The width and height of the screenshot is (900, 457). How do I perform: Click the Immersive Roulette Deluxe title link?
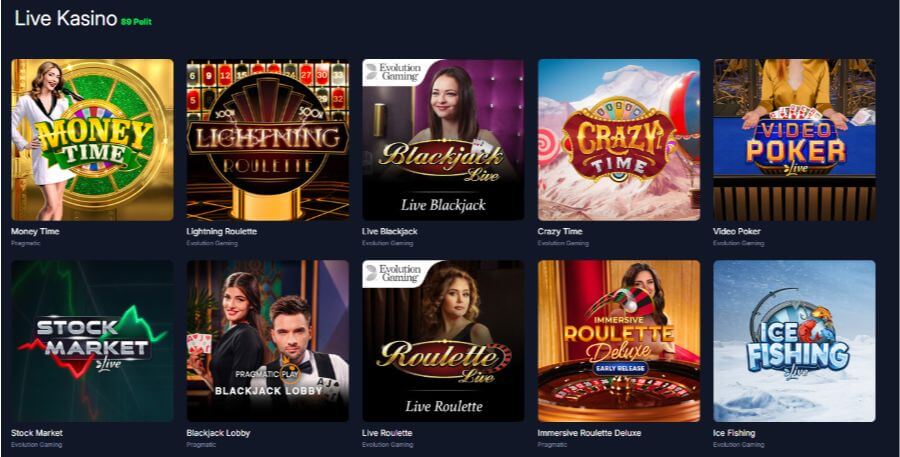point(589,433)
